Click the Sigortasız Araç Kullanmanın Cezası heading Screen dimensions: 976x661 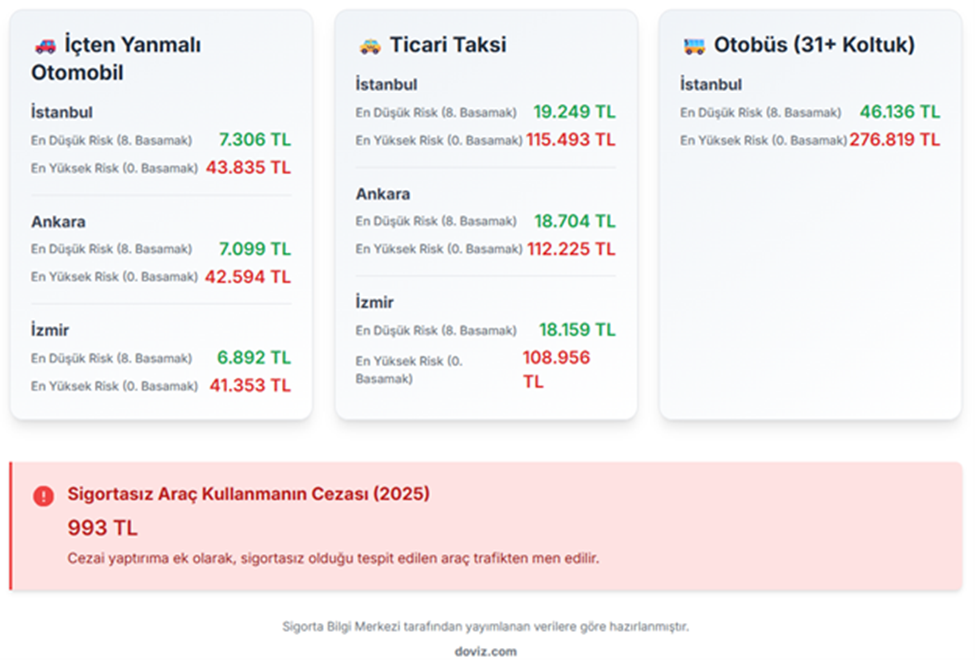pos(248,493)
